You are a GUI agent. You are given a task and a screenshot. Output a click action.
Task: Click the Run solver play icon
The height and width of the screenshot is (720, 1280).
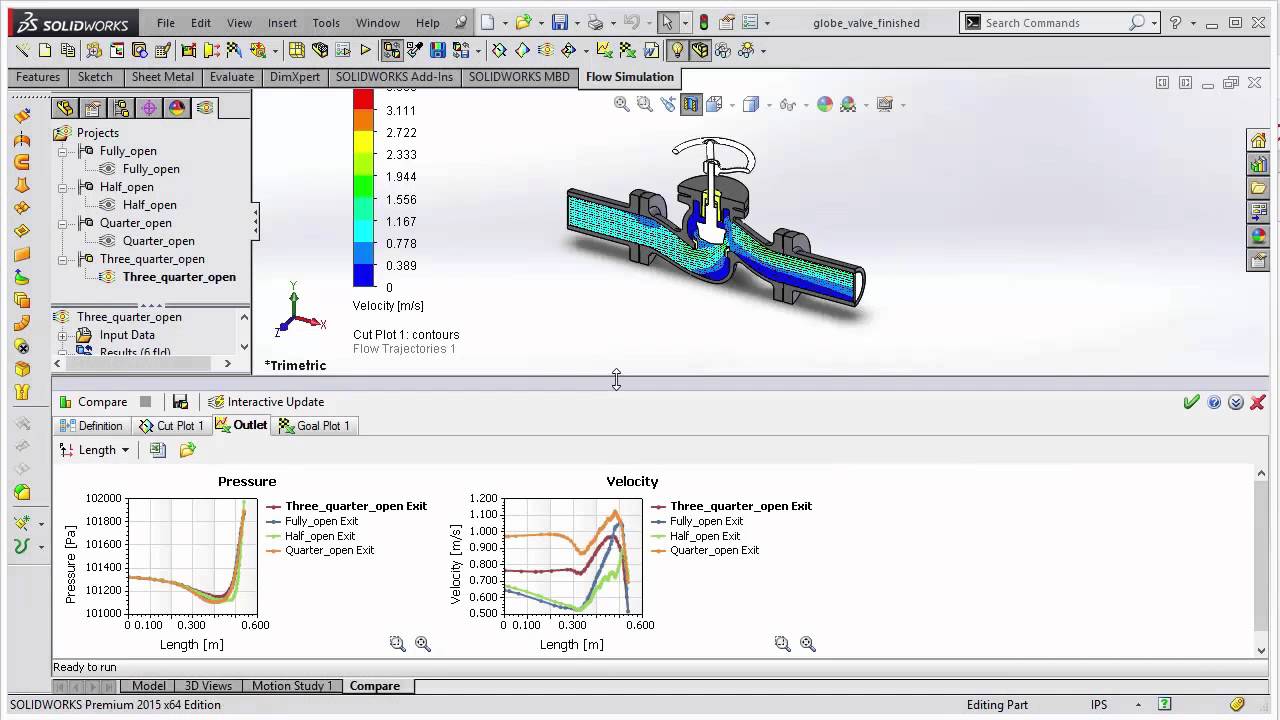point(365,50)
